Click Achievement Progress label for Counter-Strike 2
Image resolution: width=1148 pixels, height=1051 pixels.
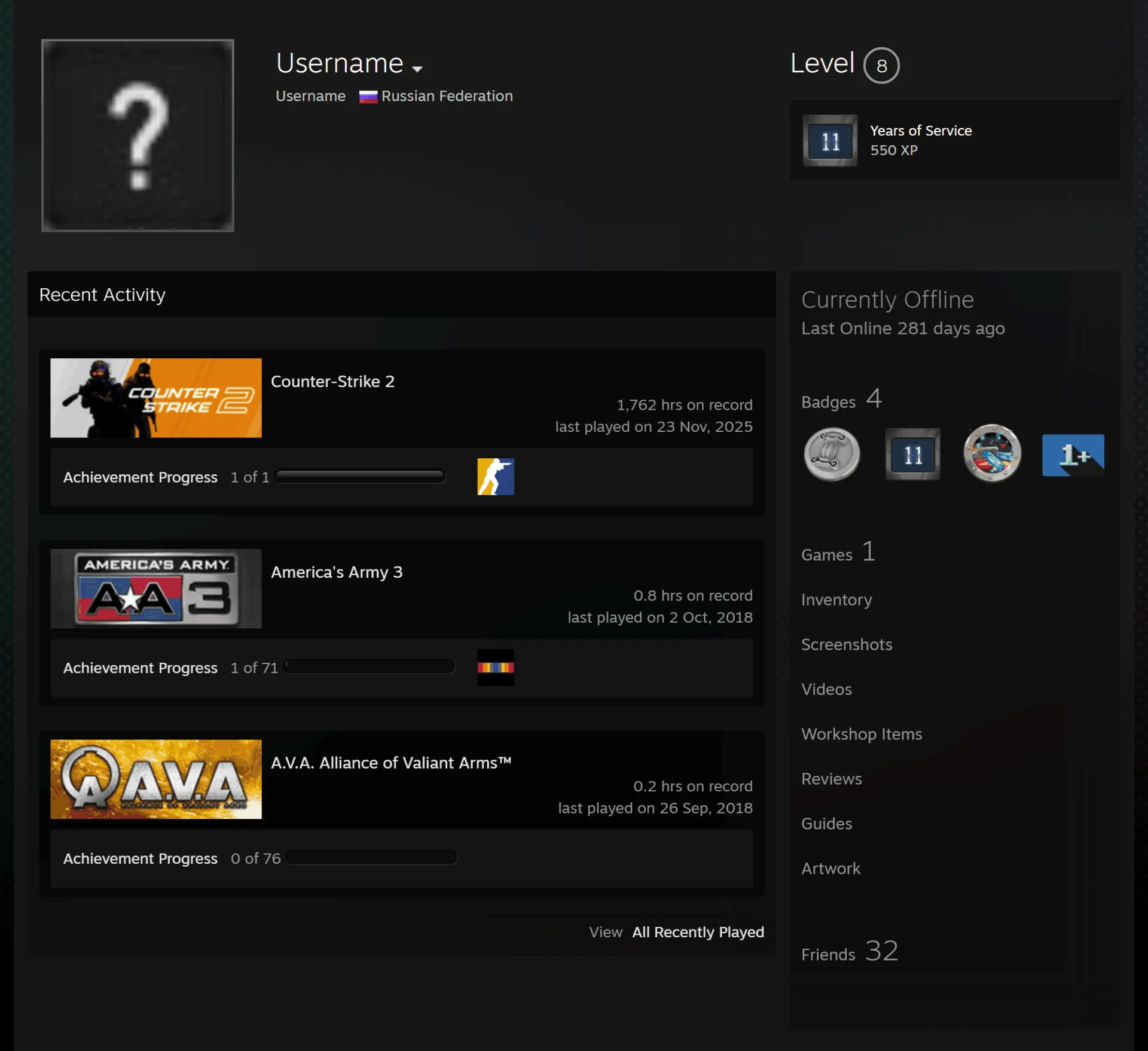141,477
